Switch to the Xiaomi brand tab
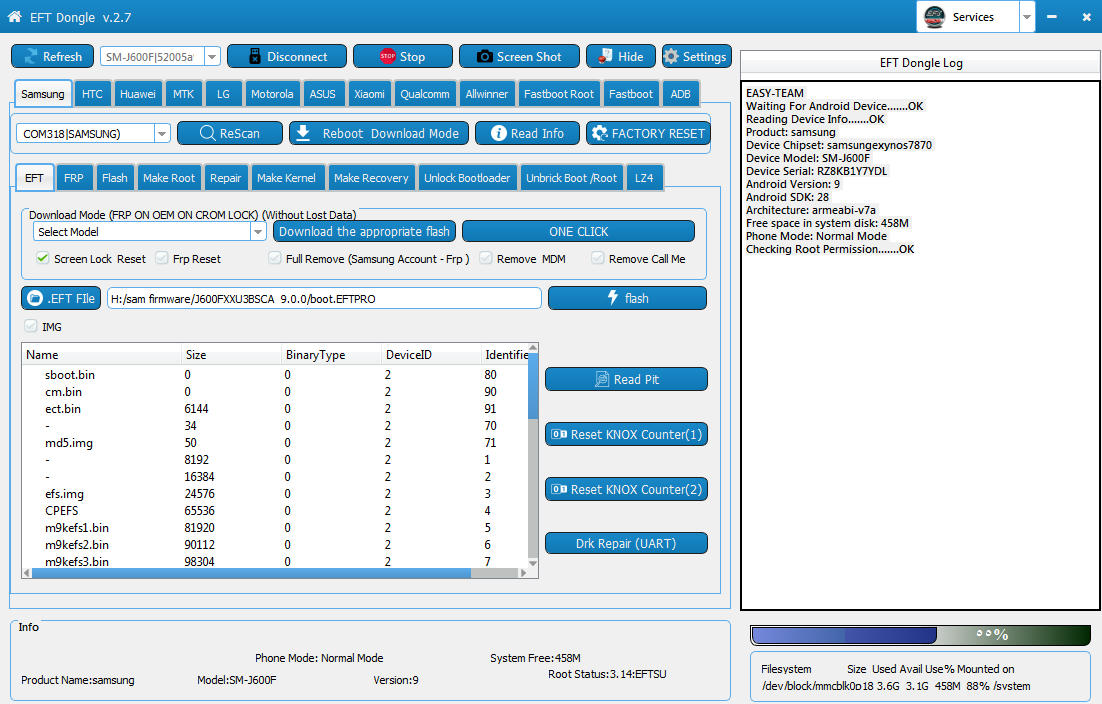The image size is (1102, 704). (x=369, y=93)
